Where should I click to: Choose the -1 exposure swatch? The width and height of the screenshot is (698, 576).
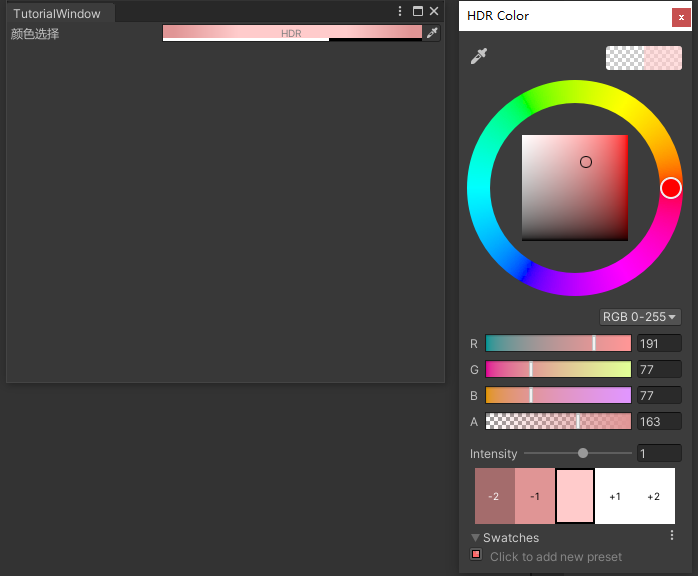point(535,496)
